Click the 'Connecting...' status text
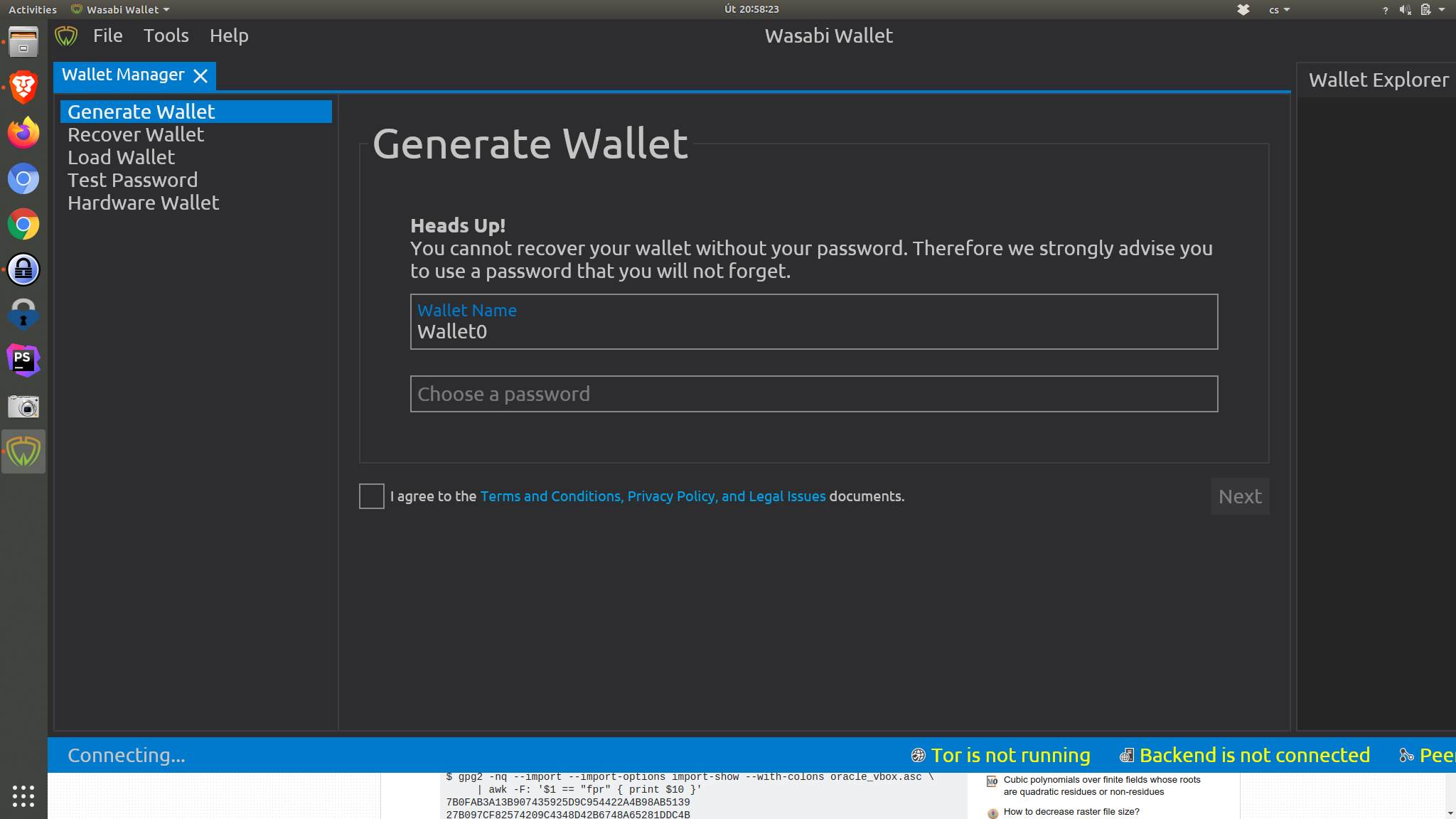Screen dimensions: 1456x819 click(x=127, y=755)
